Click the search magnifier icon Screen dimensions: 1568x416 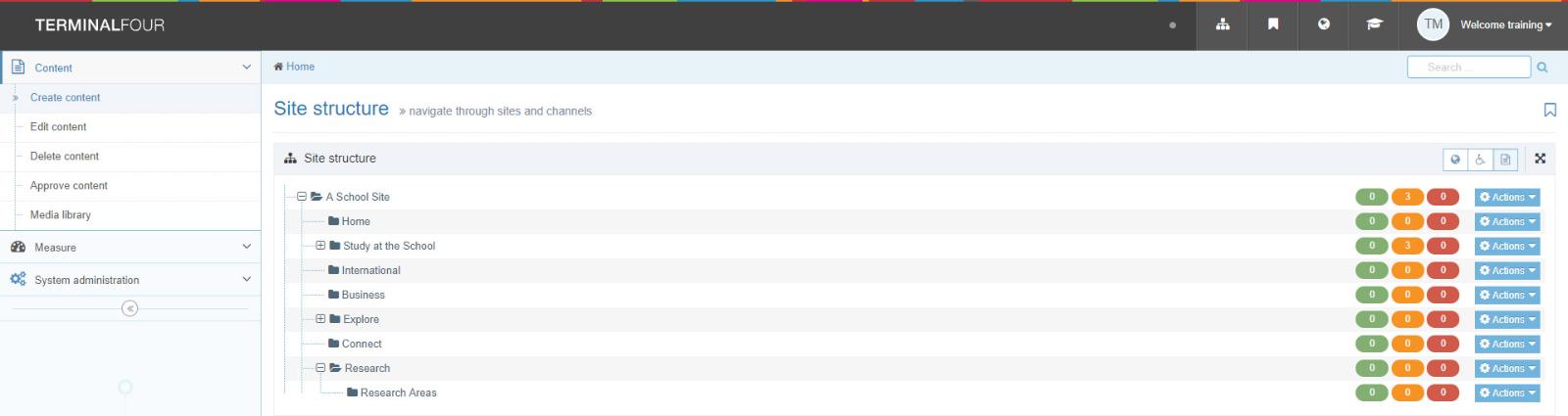coord(1543,68)
